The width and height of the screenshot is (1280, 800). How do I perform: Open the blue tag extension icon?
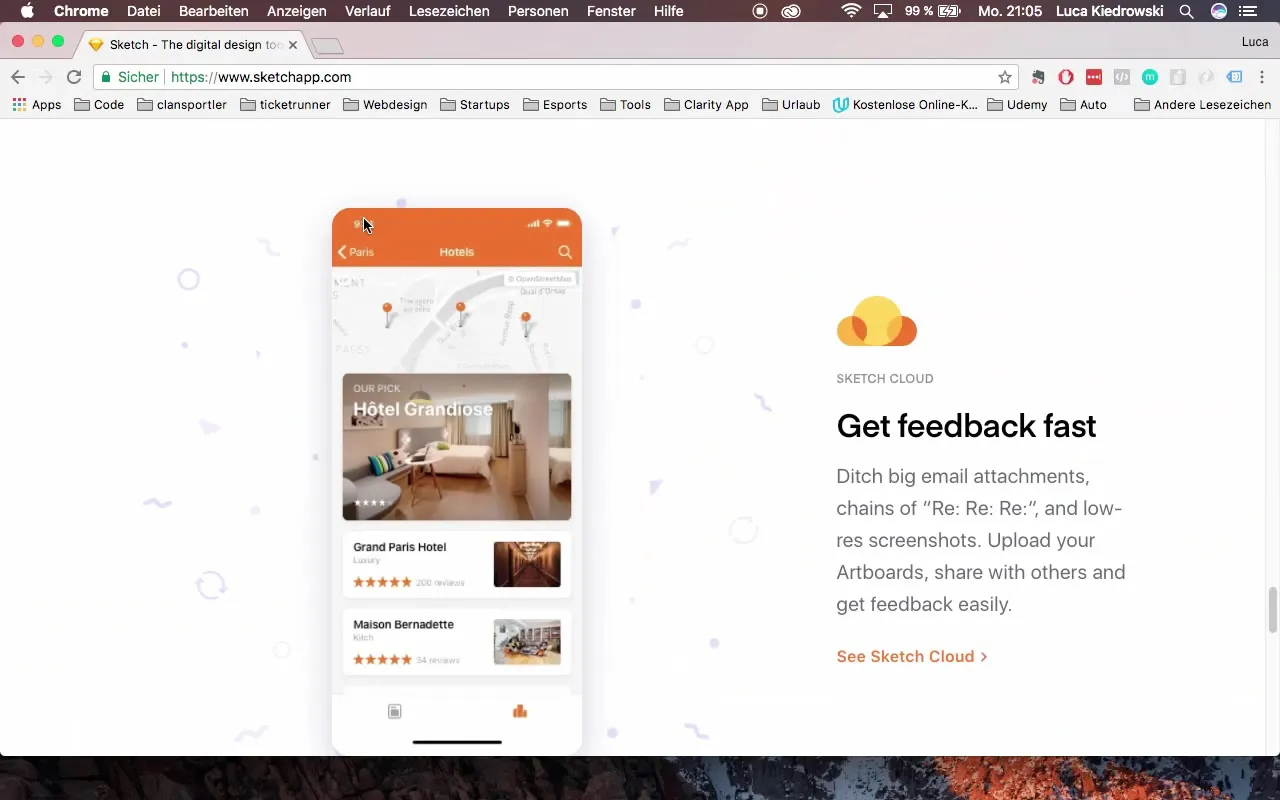pos(1235,77)
